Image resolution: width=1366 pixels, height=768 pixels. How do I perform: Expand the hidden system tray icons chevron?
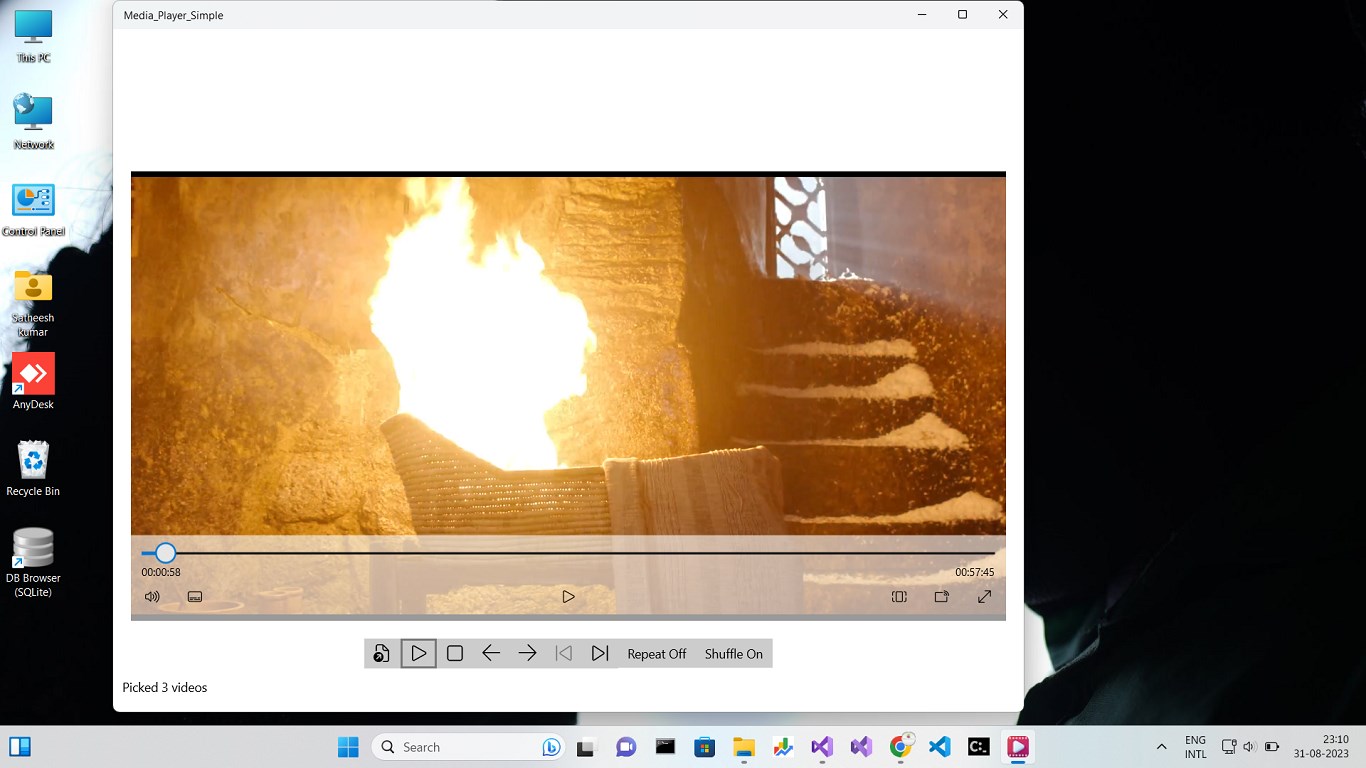1161,747
